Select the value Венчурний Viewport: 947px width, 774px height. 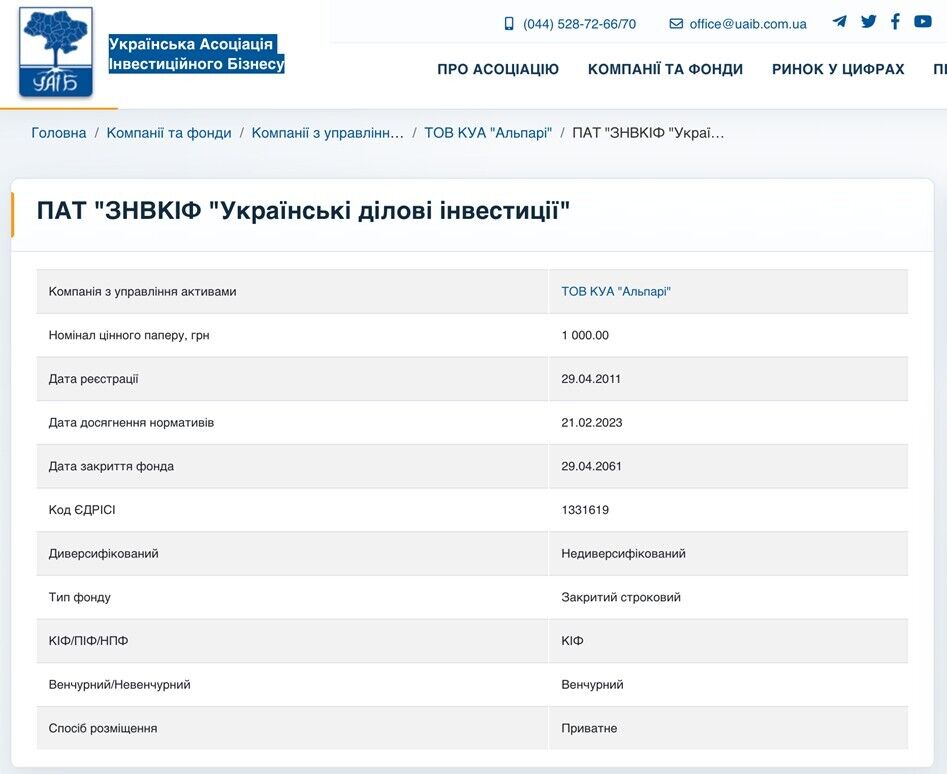click(x=592, y=685)
